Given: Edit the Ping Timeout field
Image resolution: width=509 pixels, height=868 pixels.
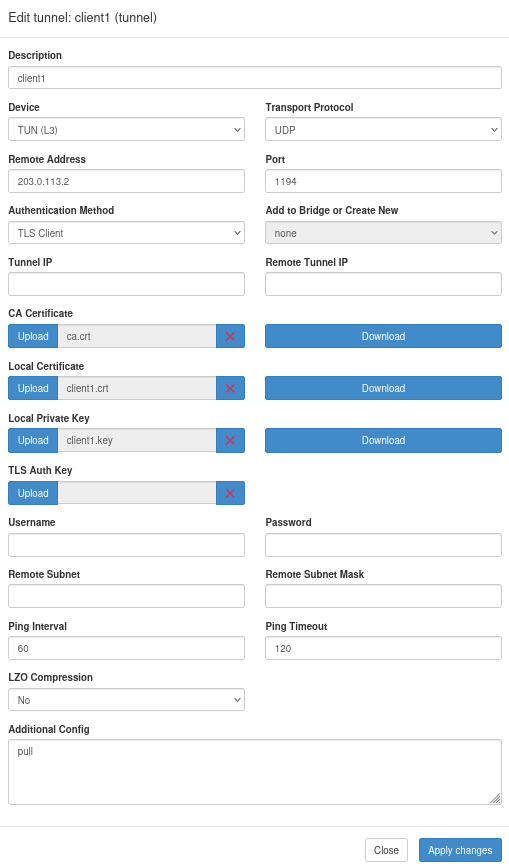Looking at the screenshot, I should click(383, 648).
